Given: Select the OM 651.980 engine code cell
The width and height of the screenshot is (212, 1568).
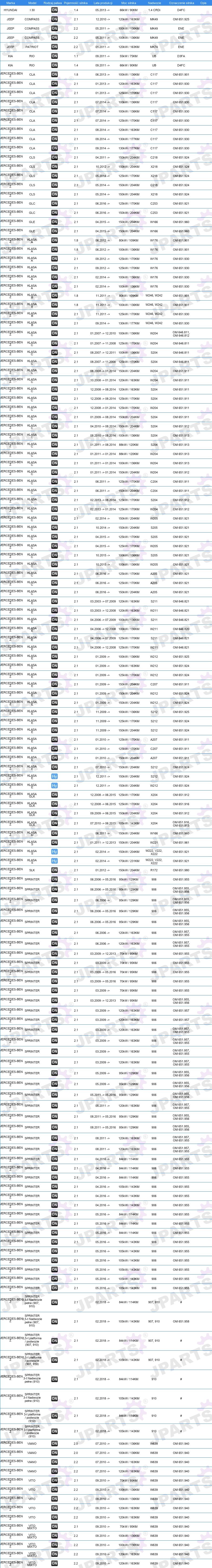Looking at the screenshot, I should pos(181,870).
